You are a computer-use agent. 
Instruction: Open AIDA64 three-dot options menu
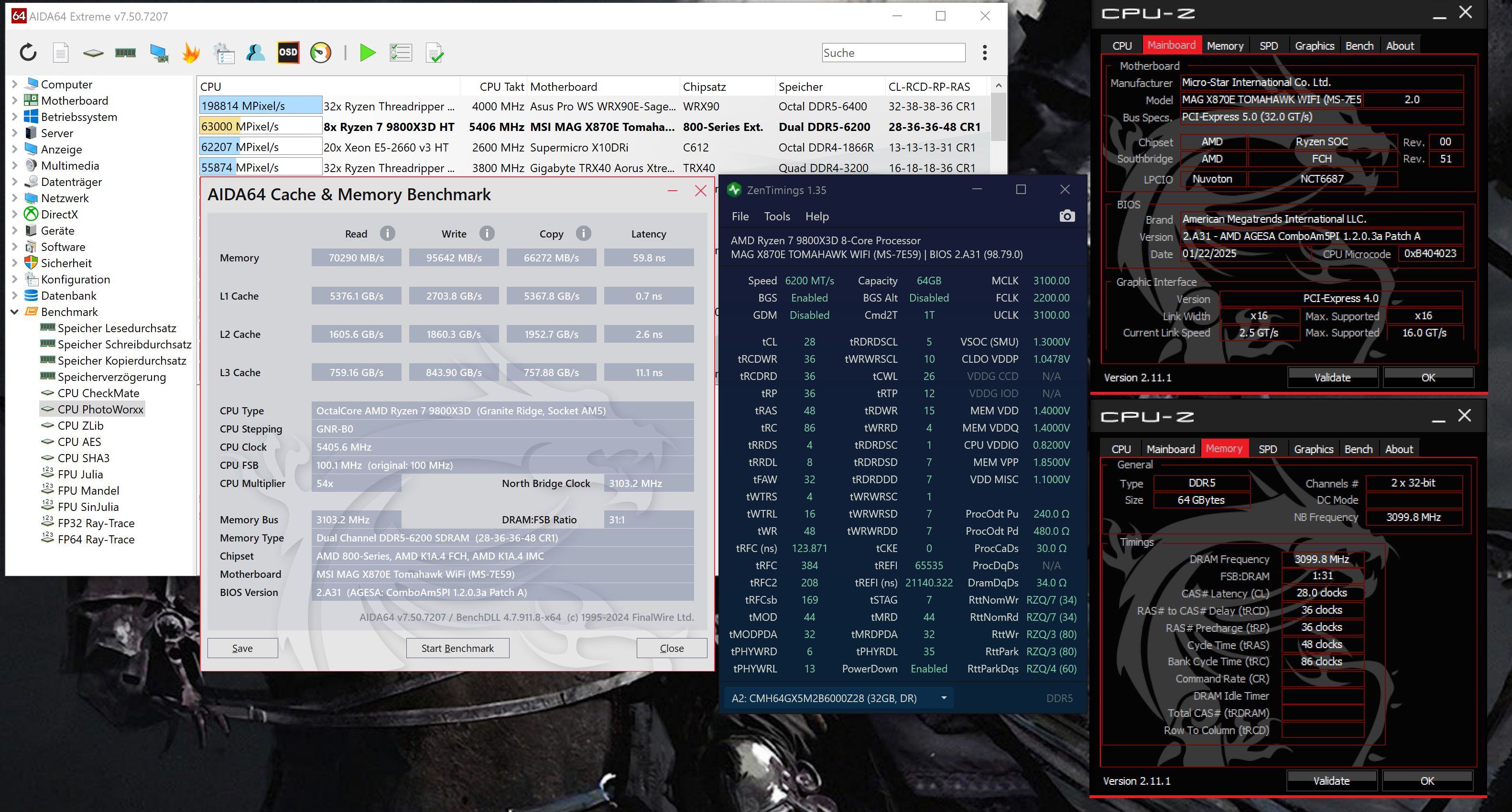pos(984,53)
